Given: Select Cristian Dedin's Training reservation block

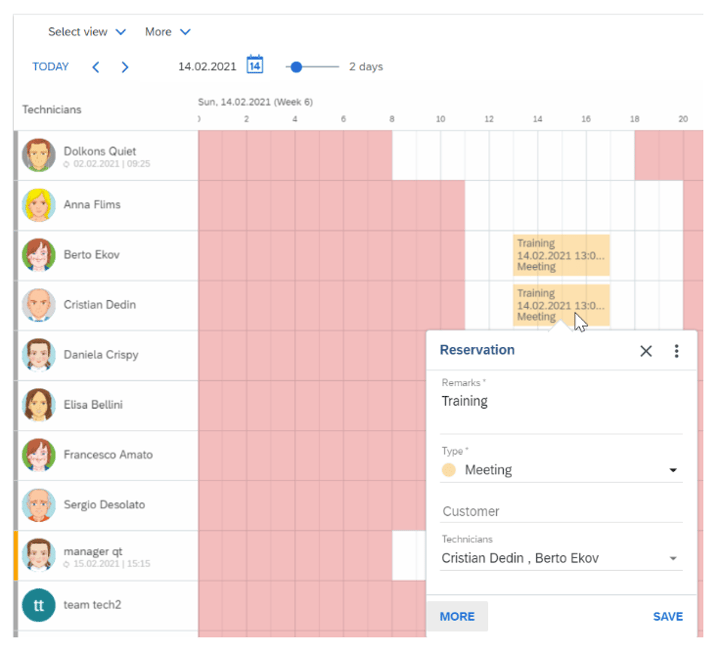Looking at the screenshot, I should 561,305.
